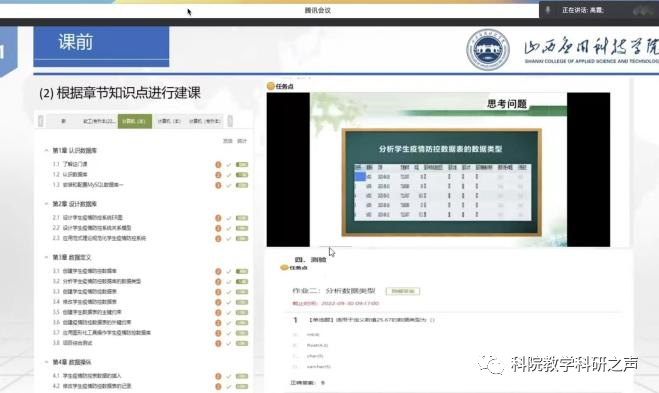Click the microphone icon beside the speaking indicator
Screen dimensions: 659x393
(548, 10)
